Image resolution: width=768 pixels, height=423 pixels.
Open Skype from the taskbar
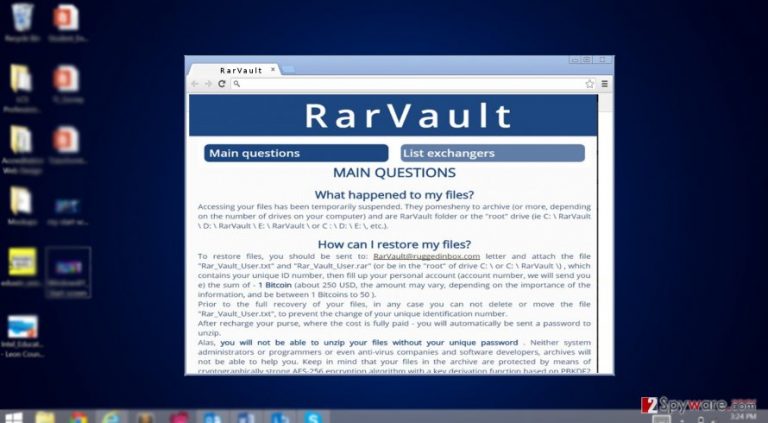(x=312, y=418)
